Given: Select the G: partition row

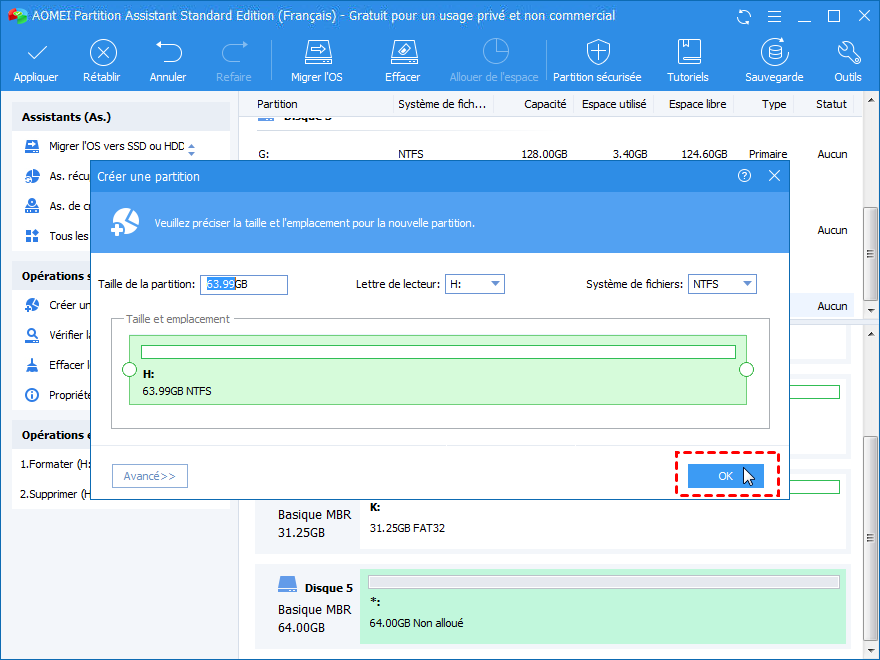Looking at the screenshot, I should pyautogui.click(x=553, y=154).
